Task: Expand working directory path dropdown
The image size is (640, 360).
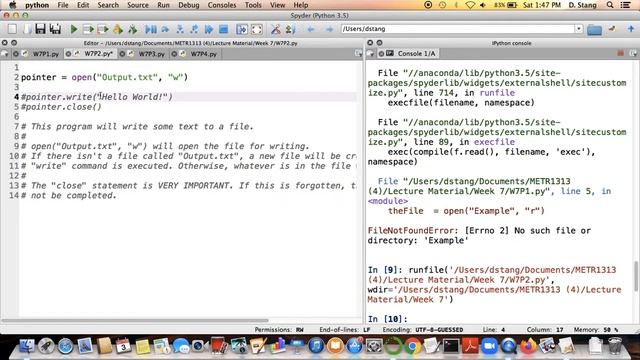Action: [579, 29]
